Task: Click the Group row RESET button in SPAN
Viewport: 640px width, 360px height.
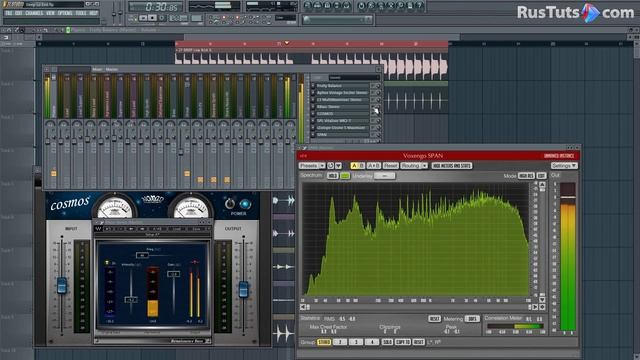Action: point(418,342)
